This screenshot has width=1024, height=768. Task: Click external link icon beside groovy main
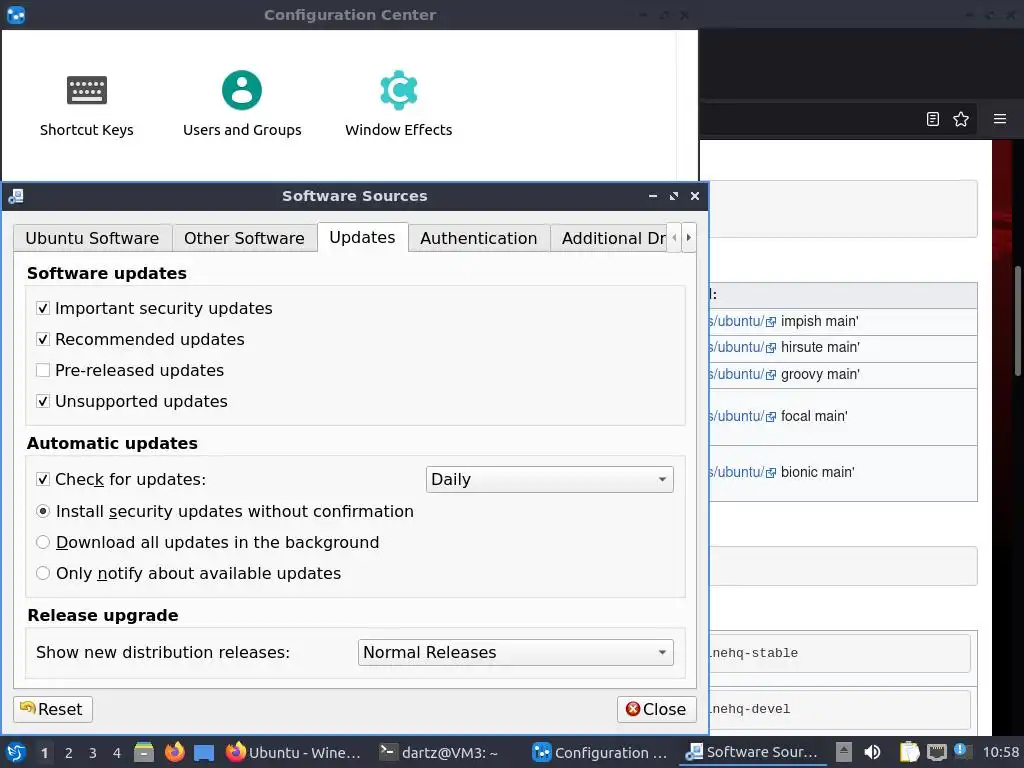pos(771,375)
